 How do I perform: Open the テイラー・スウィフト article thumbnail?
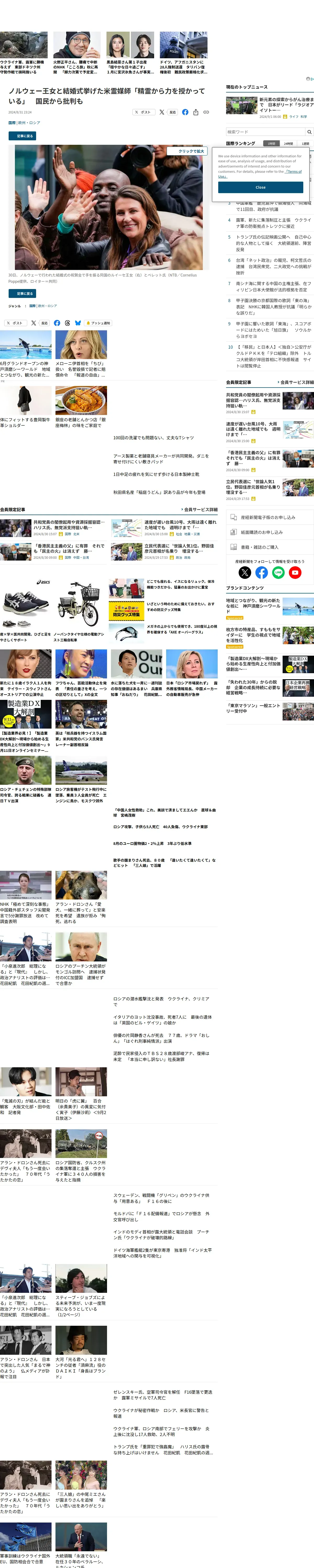[x=26, y=664]
